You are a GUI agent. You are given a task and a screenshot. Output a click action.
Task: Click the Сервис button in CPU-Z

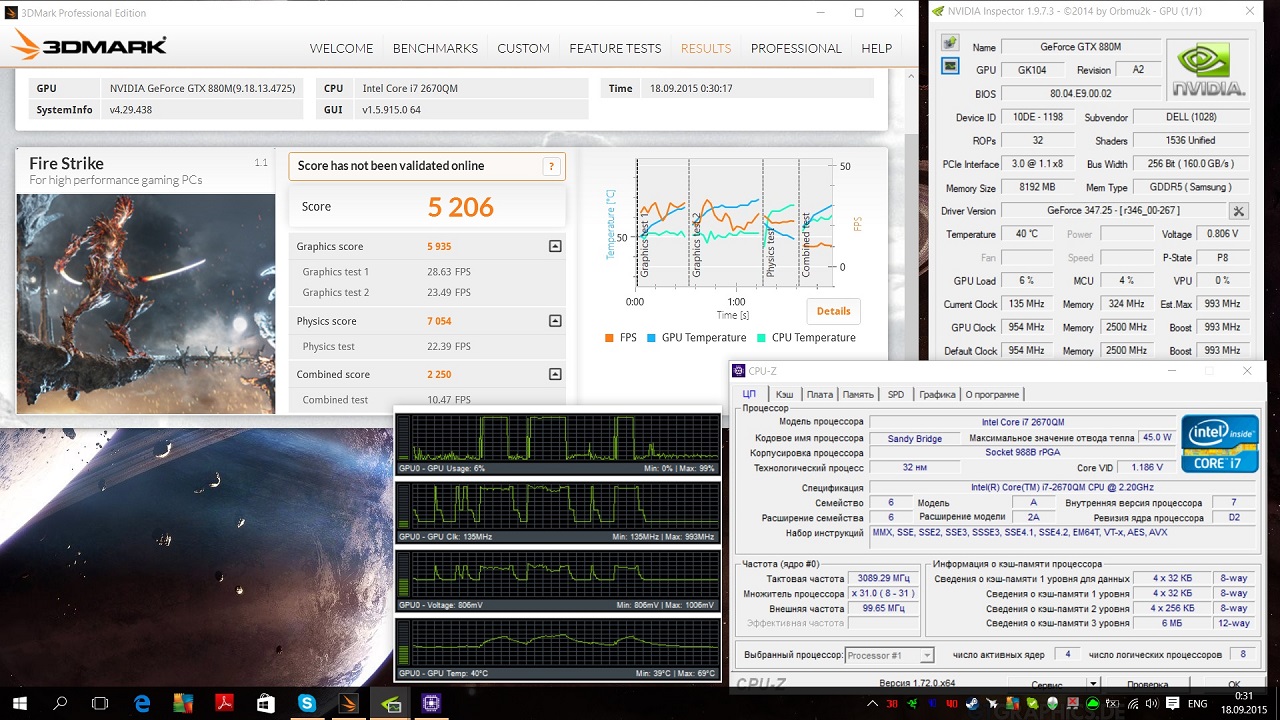click(1047, 685)
